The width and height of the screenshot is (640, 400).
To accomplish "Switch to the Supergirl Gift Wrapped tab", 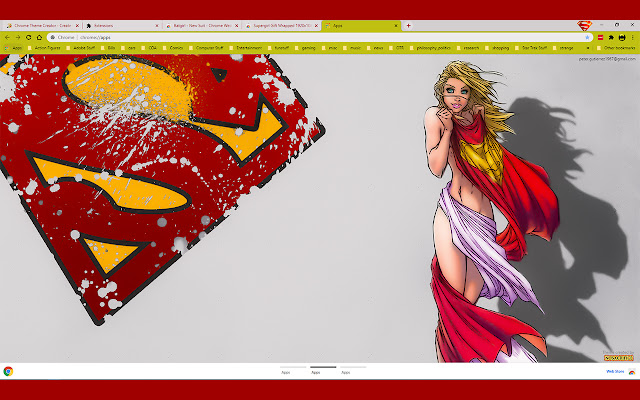I will point(280,25).
